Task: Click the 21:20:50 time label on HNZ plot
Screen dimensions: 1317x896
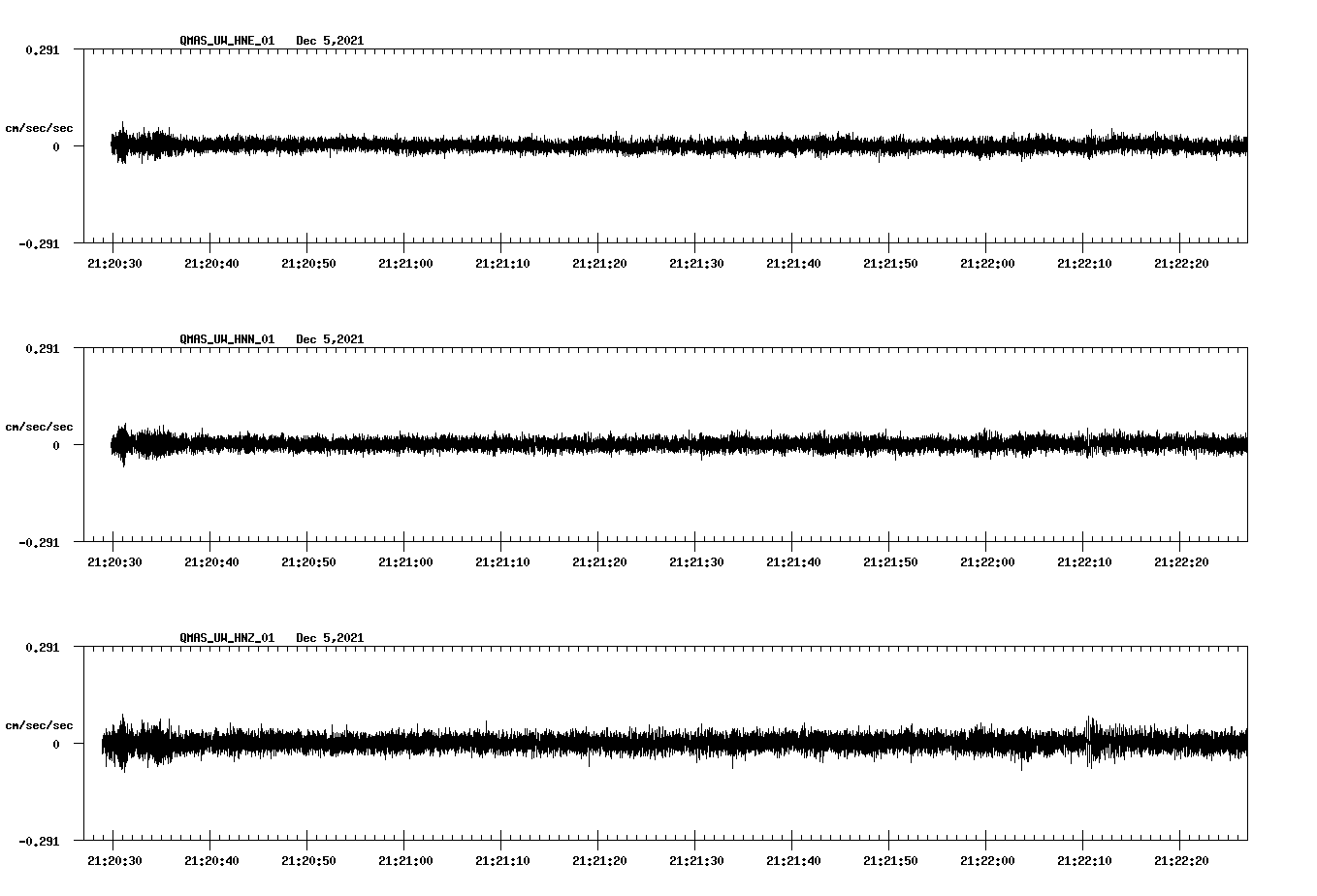Action: pyautogui.click(x=308, y=861)
